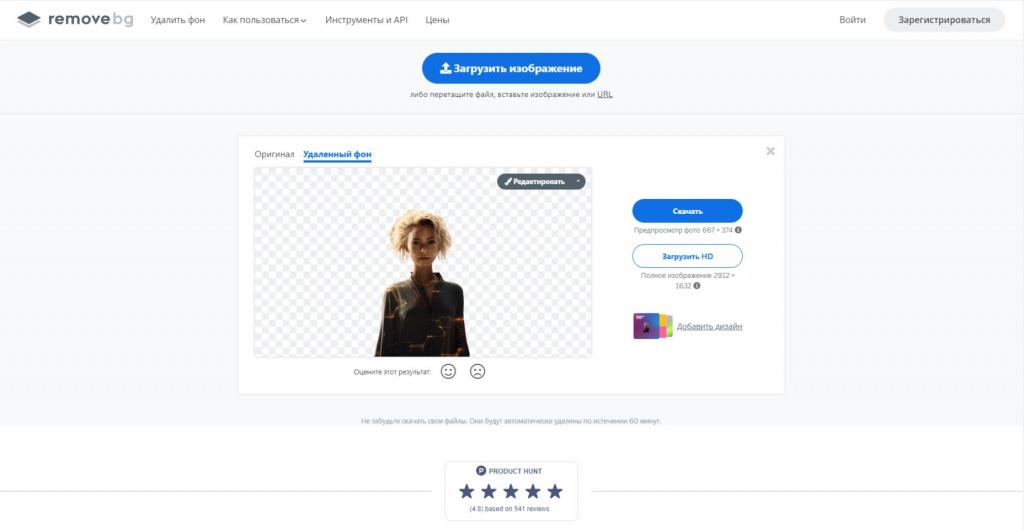Click info icon beside preview photo size
Viewport: 1024px width, 530px height.
coord(739,230)
